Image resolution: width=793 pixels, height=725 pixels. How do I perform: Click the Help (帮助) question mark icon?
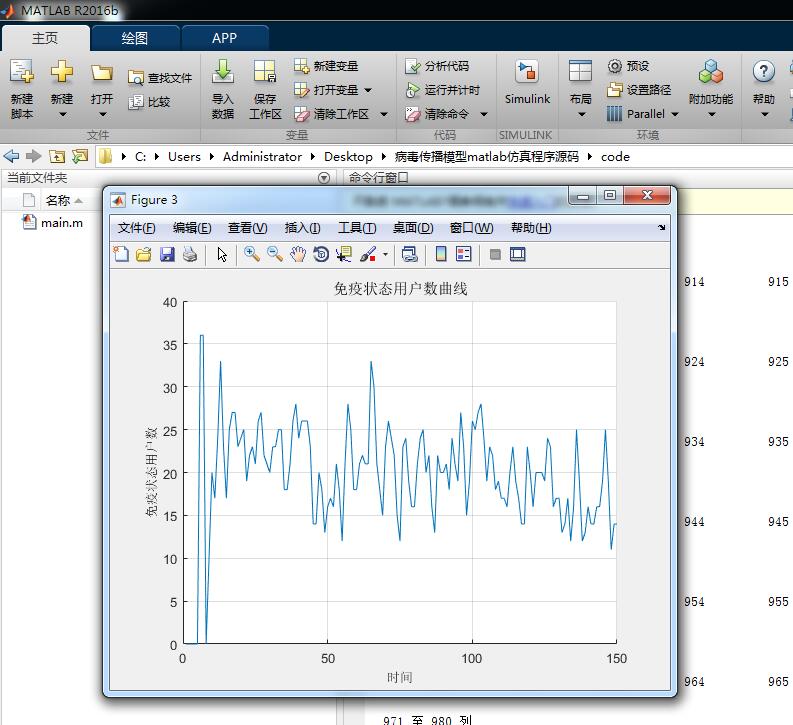764,71
